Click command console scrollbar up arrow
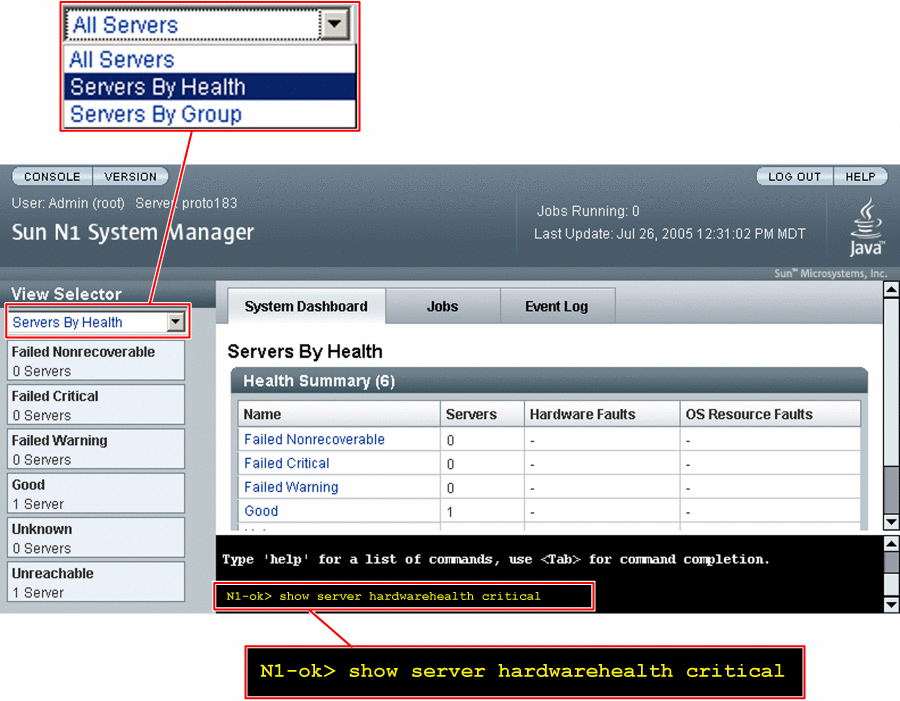 (x=891, y=543)
